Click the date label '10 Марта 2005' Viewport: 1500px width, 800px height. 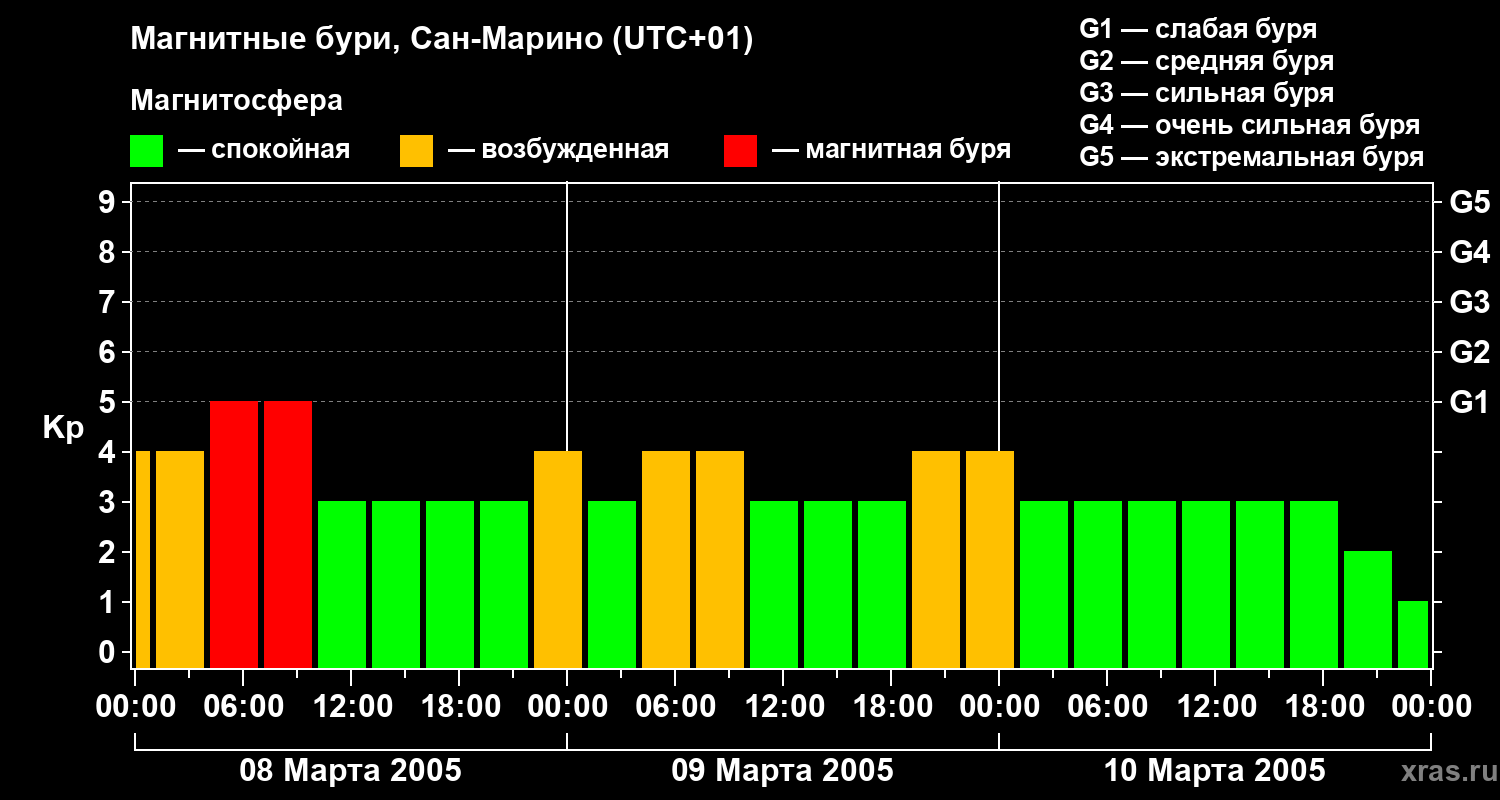point(1214,771)
